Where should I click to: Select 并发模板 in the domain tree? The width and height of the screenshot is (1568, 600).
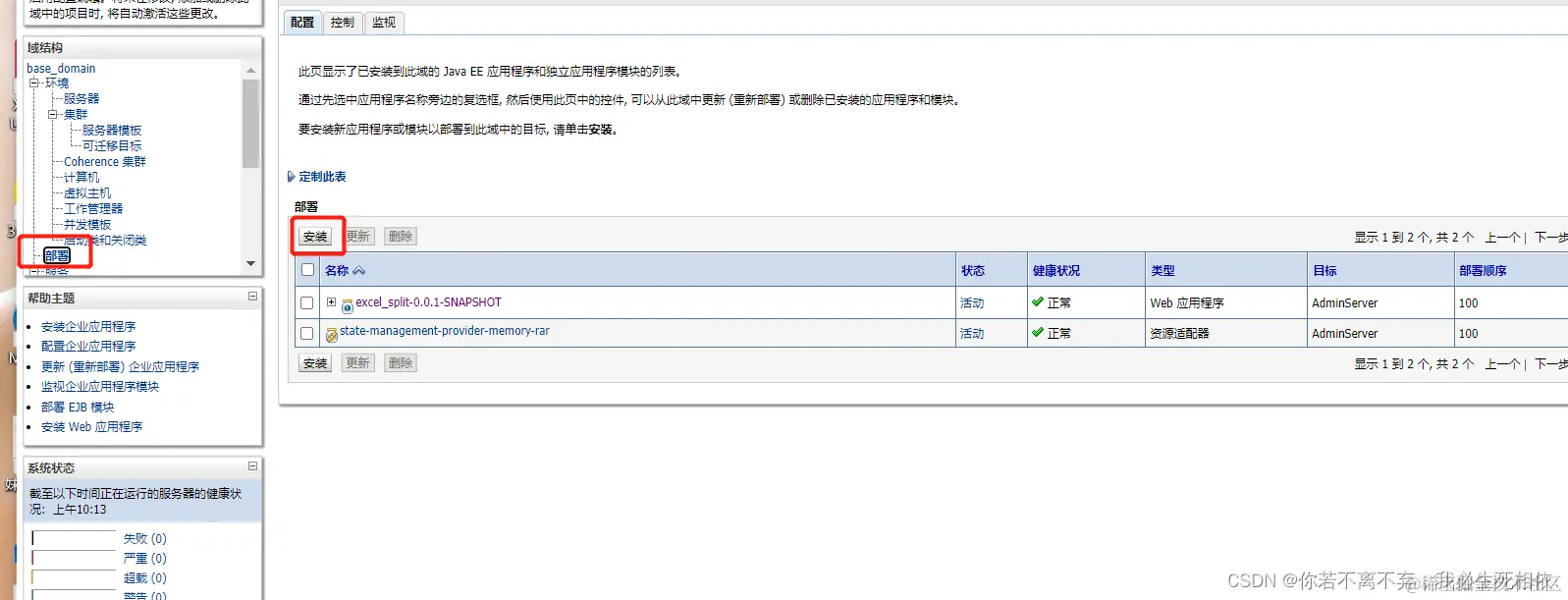87,225
